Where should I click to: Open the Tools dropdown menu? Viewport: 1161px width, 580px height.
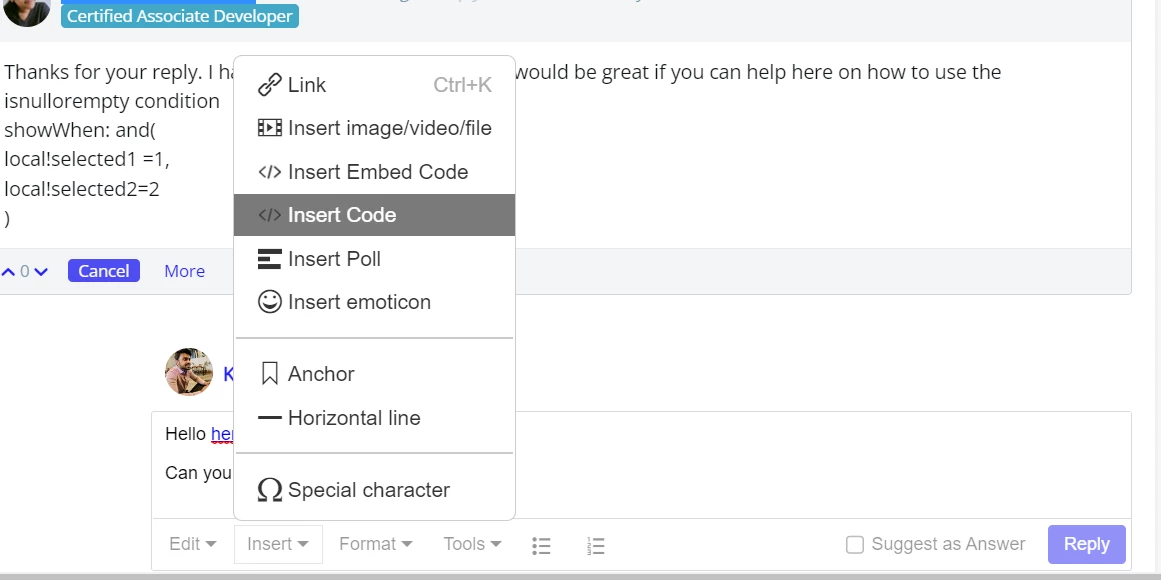coord(472,544)
